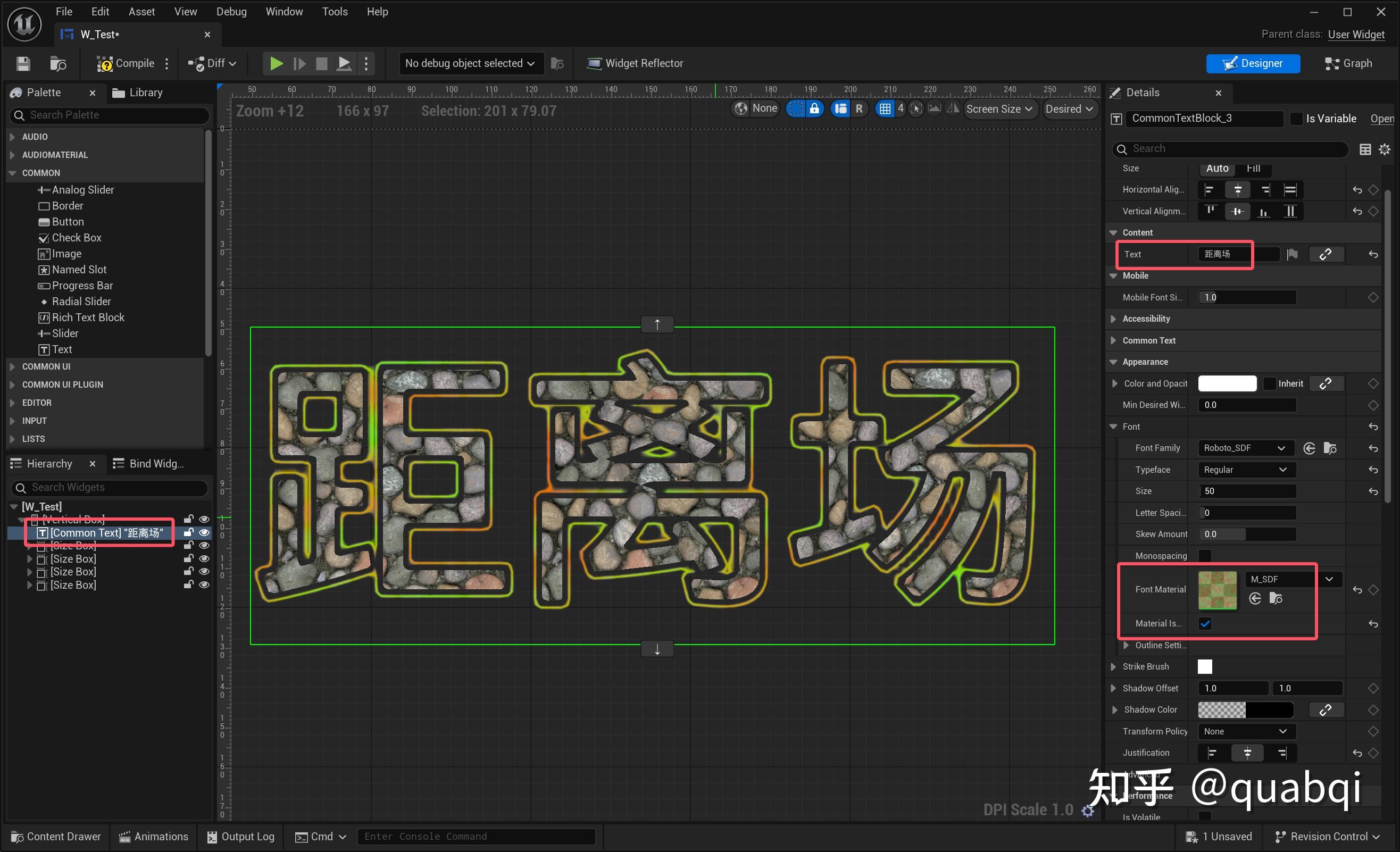Hide the Common Text widget eye icon

click(204, 533)
